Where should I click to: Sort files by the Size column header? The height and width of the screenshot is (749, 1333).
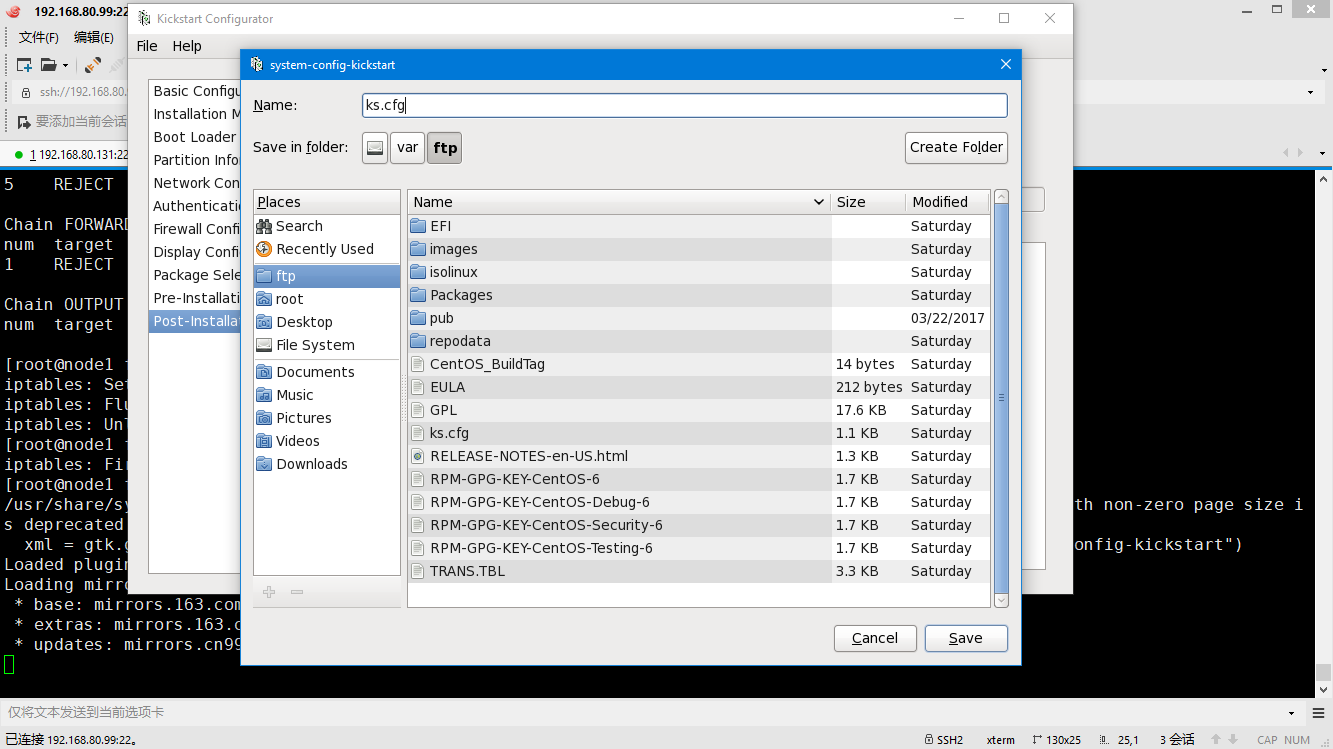[869, 202]
